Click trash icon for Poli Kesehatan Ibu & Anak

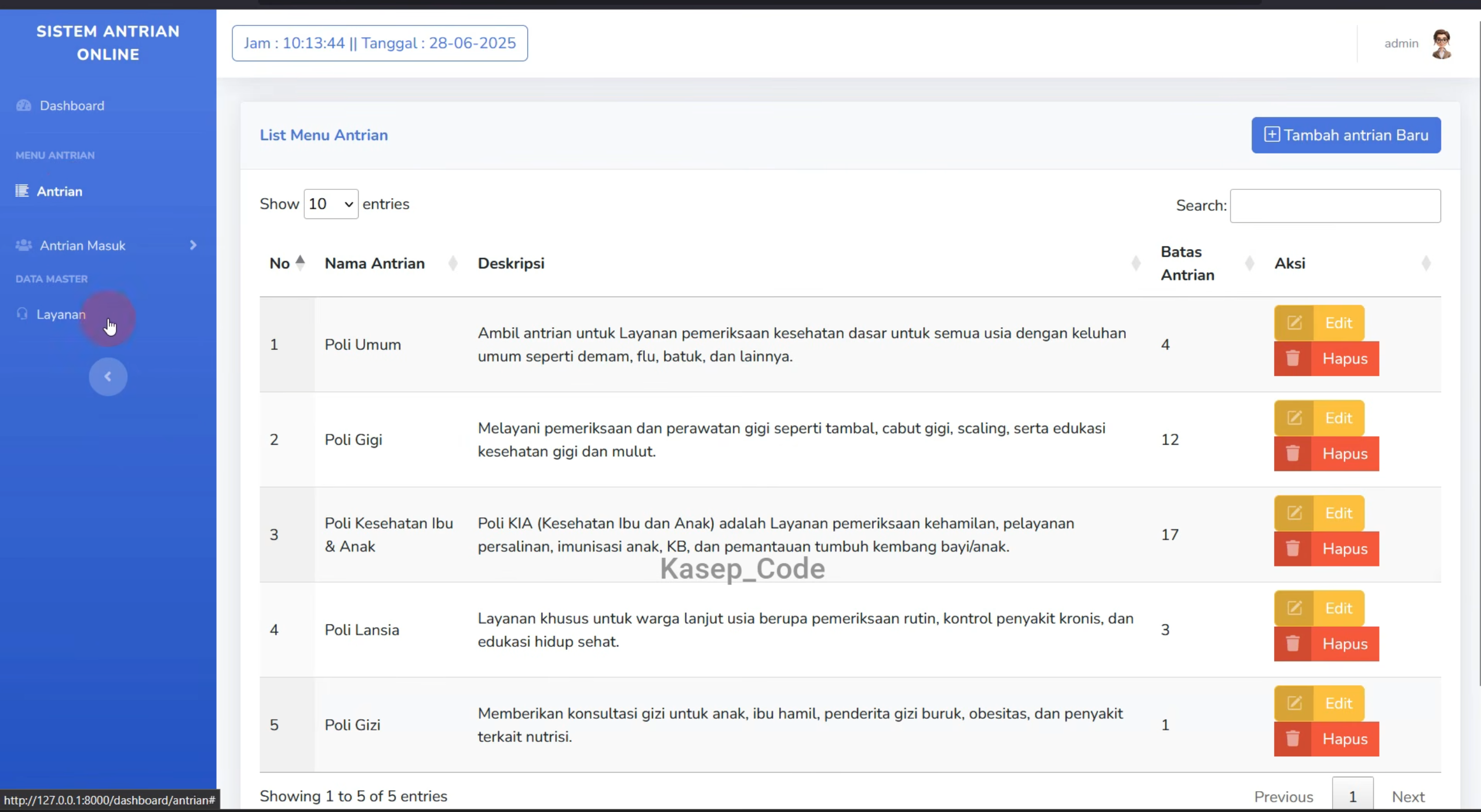[1293, 548]
